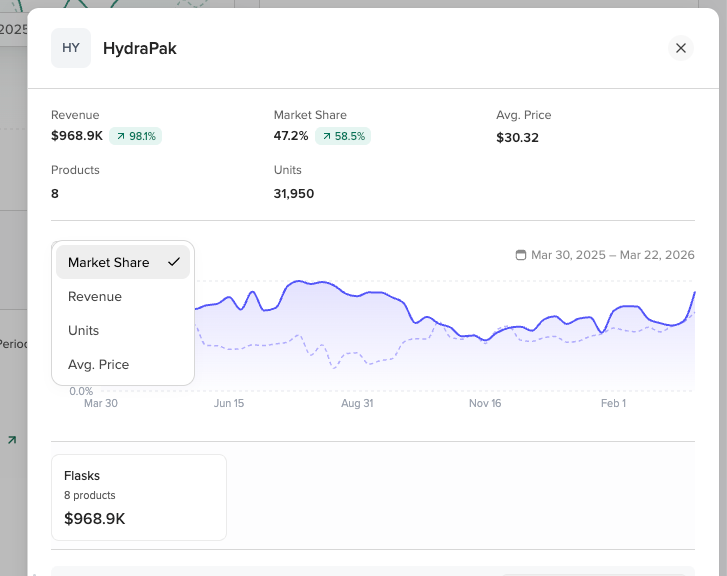Click the calendar icon beside date range

pos(521,255)
